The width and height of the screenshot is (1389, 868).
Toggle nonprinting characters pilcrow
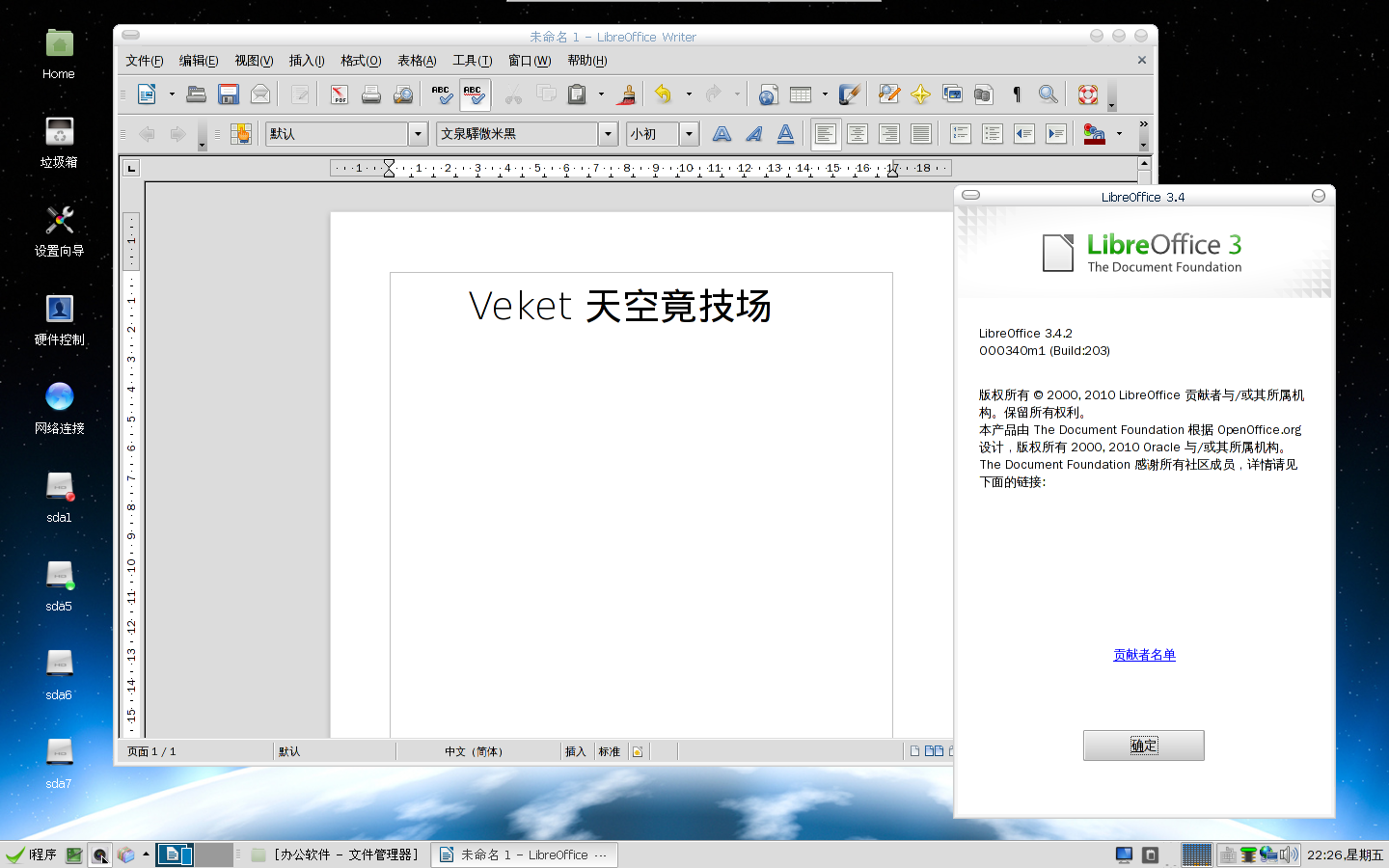tap(1016, 95)
